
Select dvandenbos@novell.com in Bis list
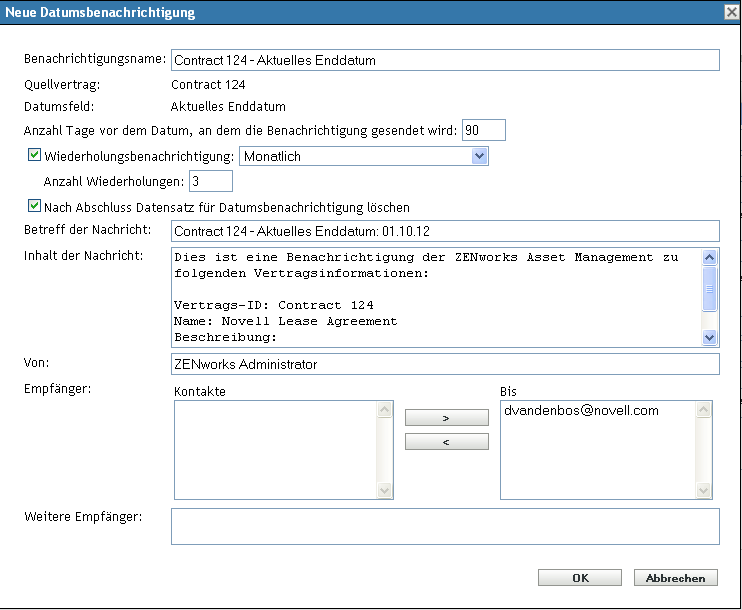pyautogui.click(x=580, y=411)
